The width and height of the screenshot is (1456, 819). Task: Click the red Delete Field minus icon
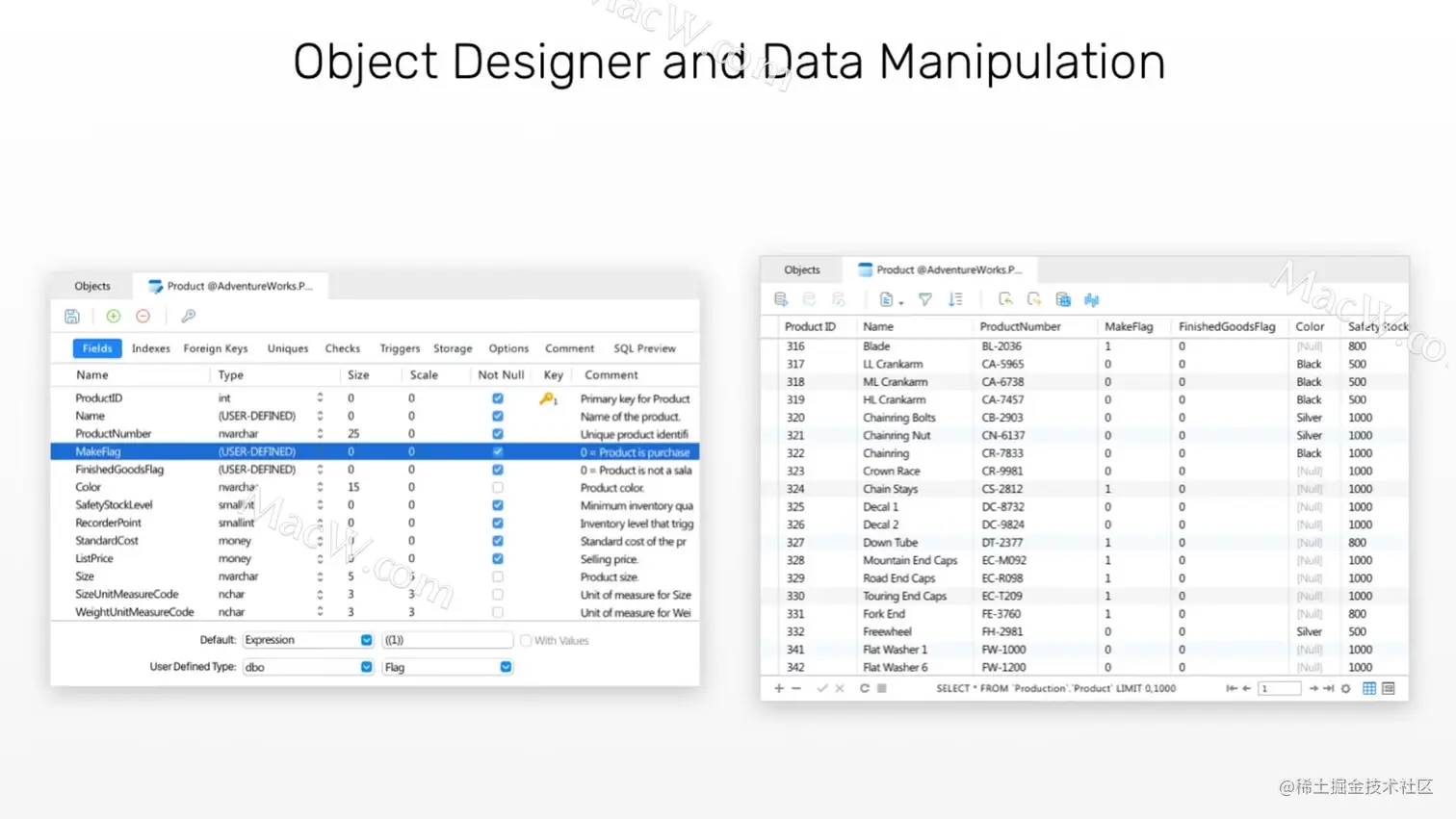(x=143, y=316)
